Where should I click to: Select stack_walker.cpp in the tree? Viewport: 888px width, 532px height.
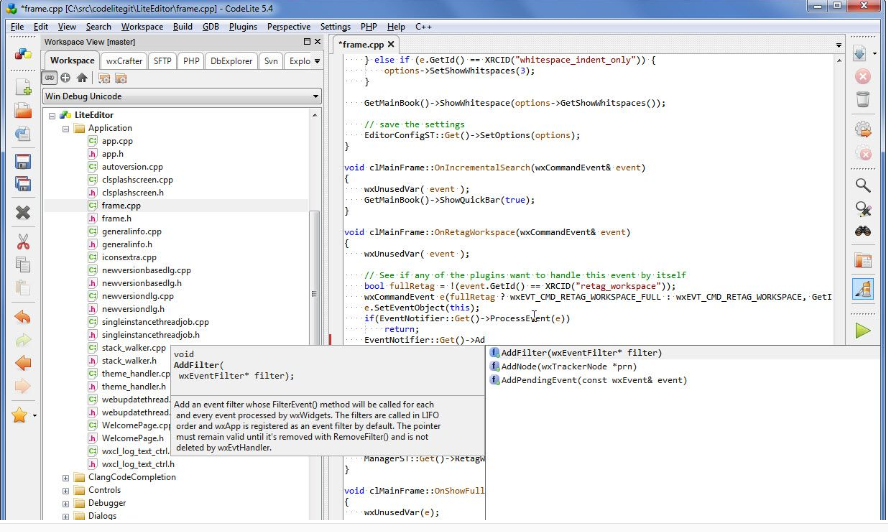click(x=134, y=348)
